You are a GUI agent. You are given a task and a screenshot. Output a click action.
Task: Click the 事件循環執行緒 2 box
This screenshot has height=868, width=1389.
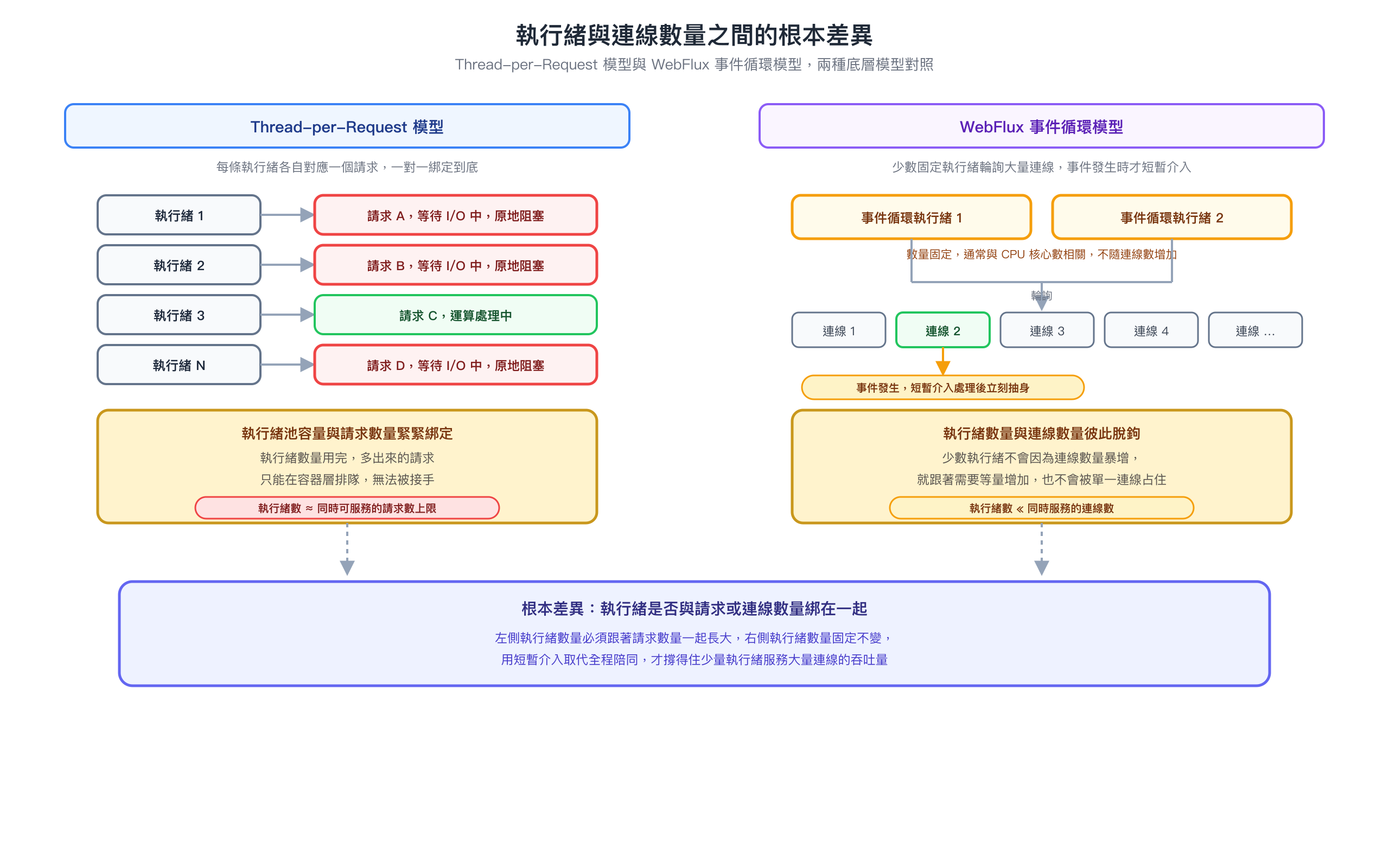(1171, 218)
